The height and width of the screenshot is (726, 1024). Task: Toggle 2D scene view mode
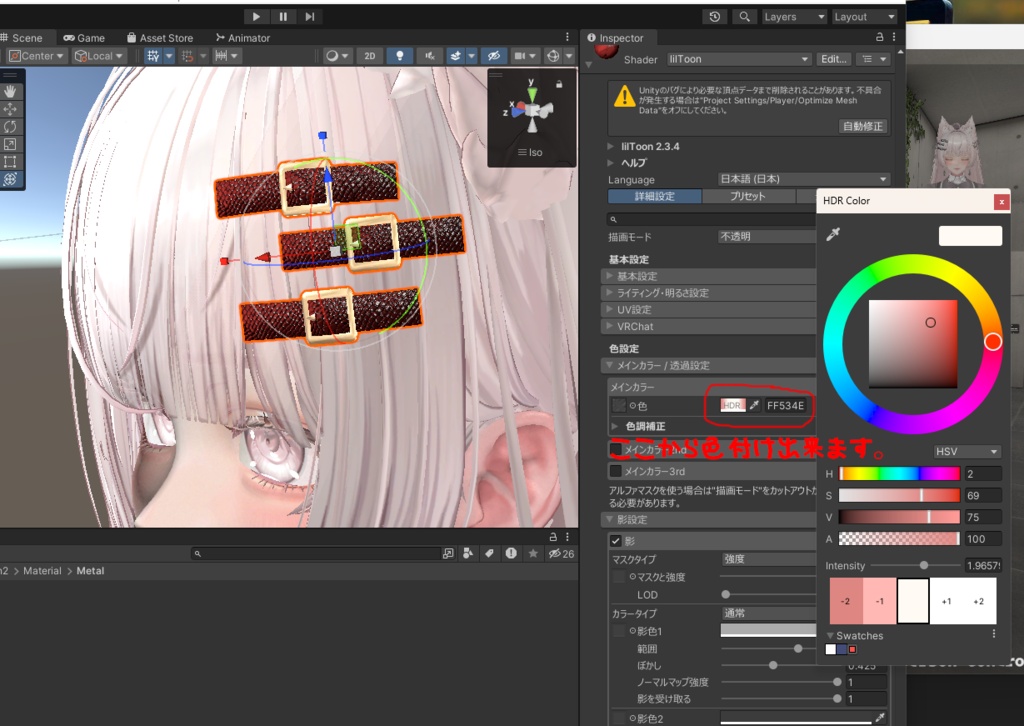pyautogui.click(x=370, y=56)
